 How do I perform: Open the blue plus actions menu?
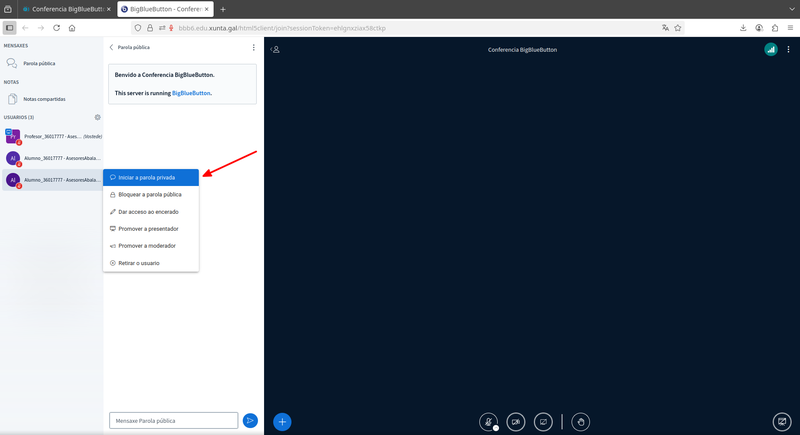[x=283, y=422]
